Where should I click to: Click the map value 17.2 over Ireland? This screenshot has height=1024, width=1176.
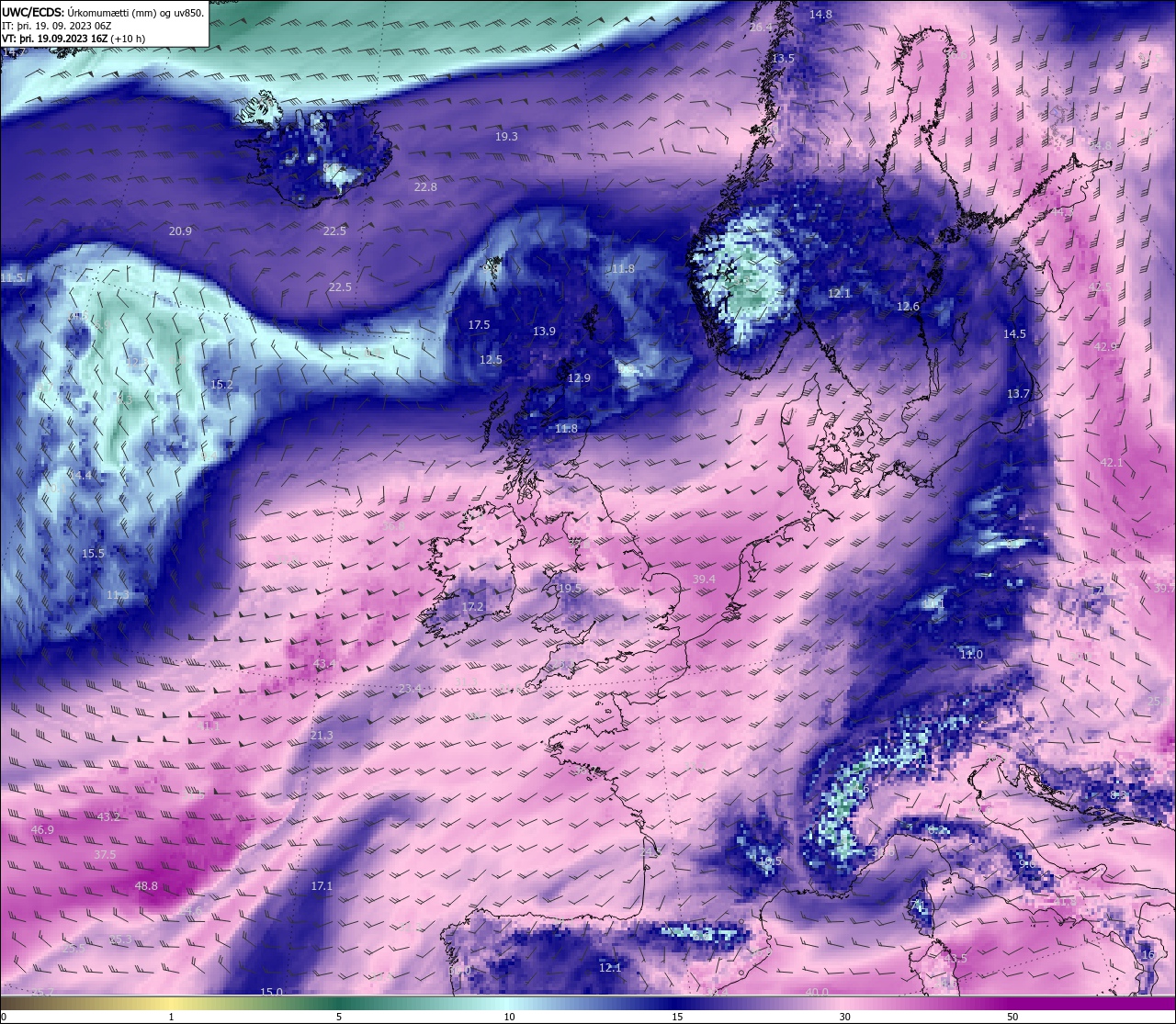(472, 608)
